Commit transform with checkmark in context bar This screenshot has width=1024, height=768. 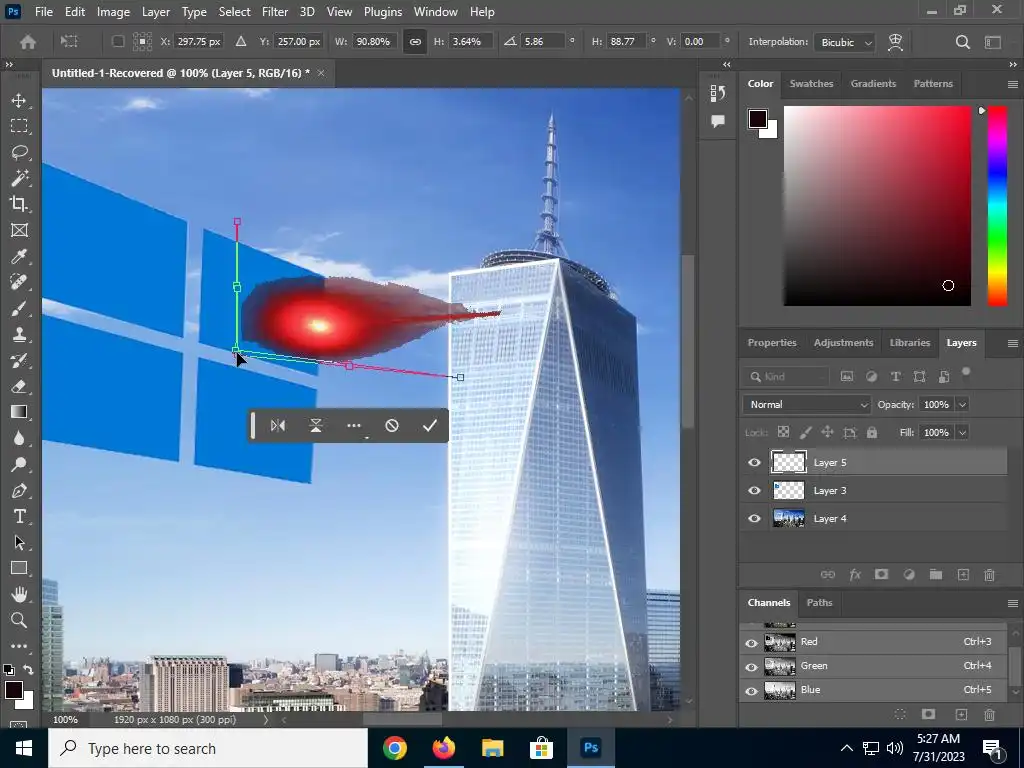pos(430,426)
